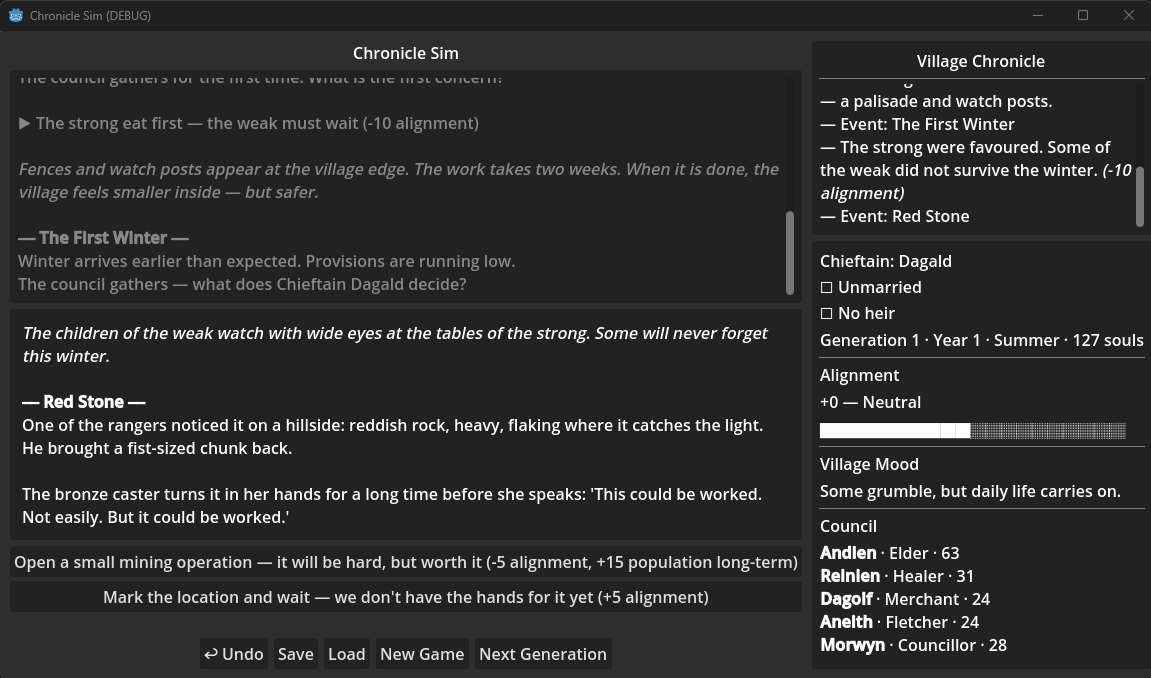
Task: Select council member Dagolf the Merchant
Action: click(x=905, y=599)
